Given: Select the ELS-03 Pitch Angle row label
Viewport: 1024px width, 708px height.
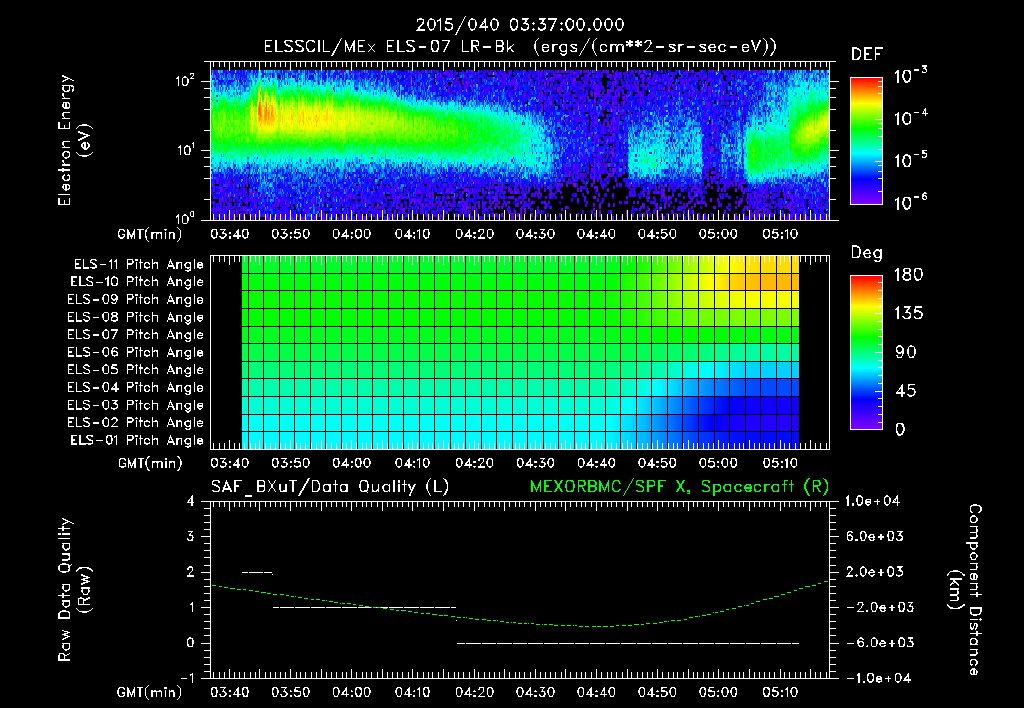Looking at the screenshot, I should point(135,405).
